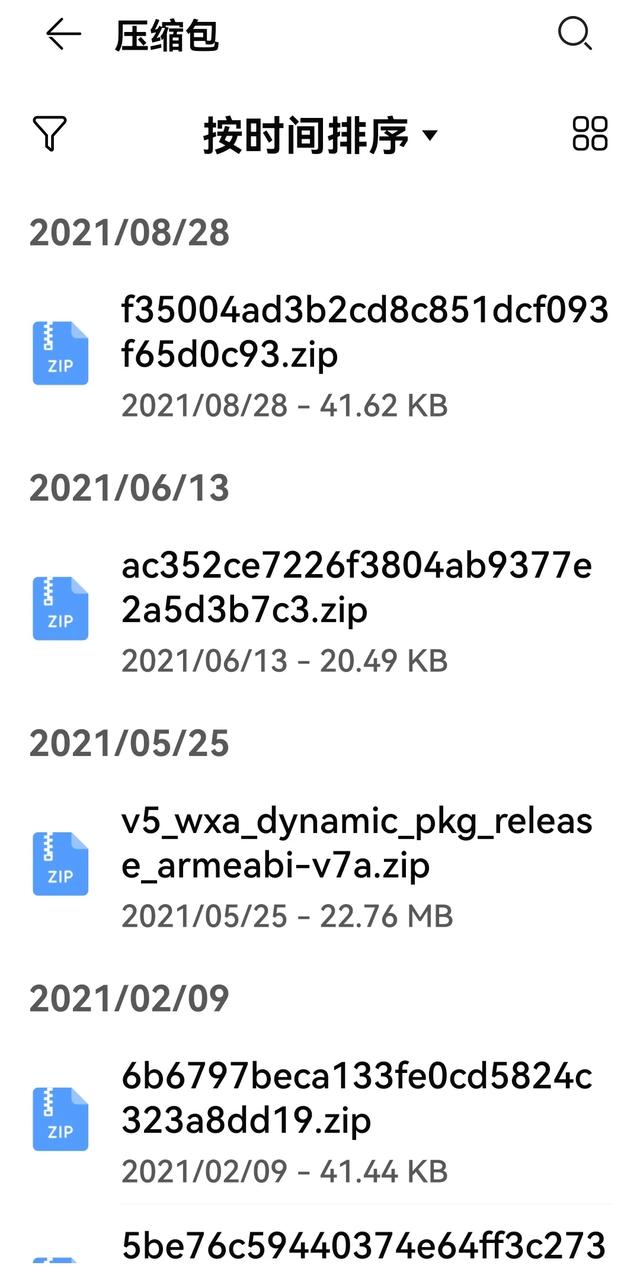
Task: Tap ZIP icon of ac352ce7226f3804ab9377e file
Action: pyautogui.click(x=60, y=608)
